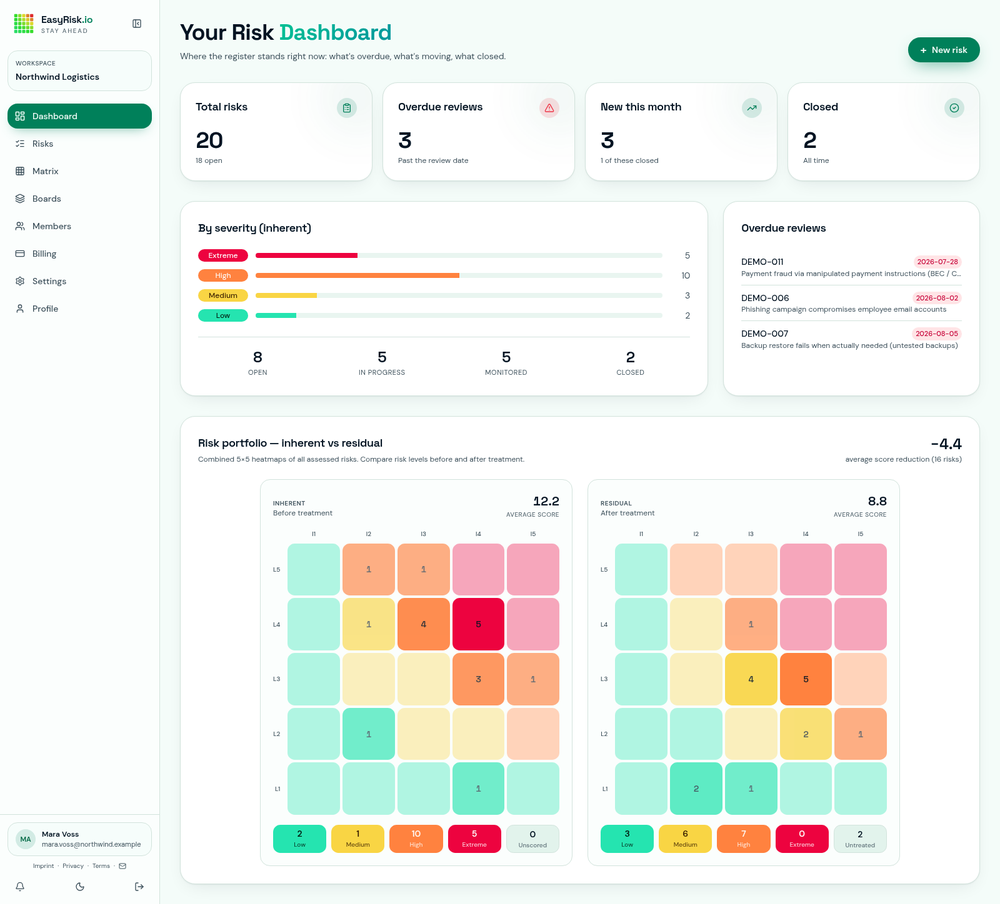Click the inherent legend 2 Low chip

299,838
